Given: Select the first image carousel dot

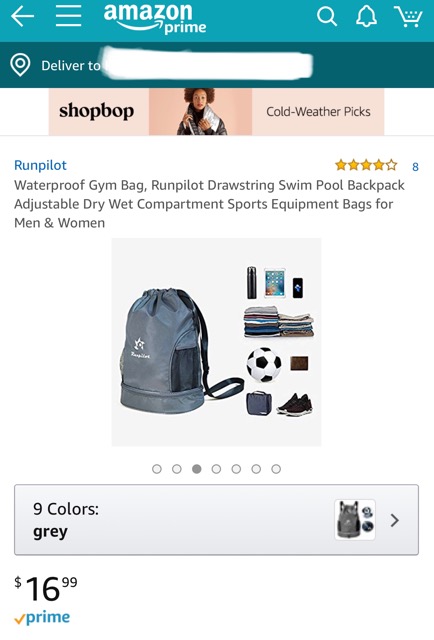Looking at the screenshot, I should click(x=157, y=469).
